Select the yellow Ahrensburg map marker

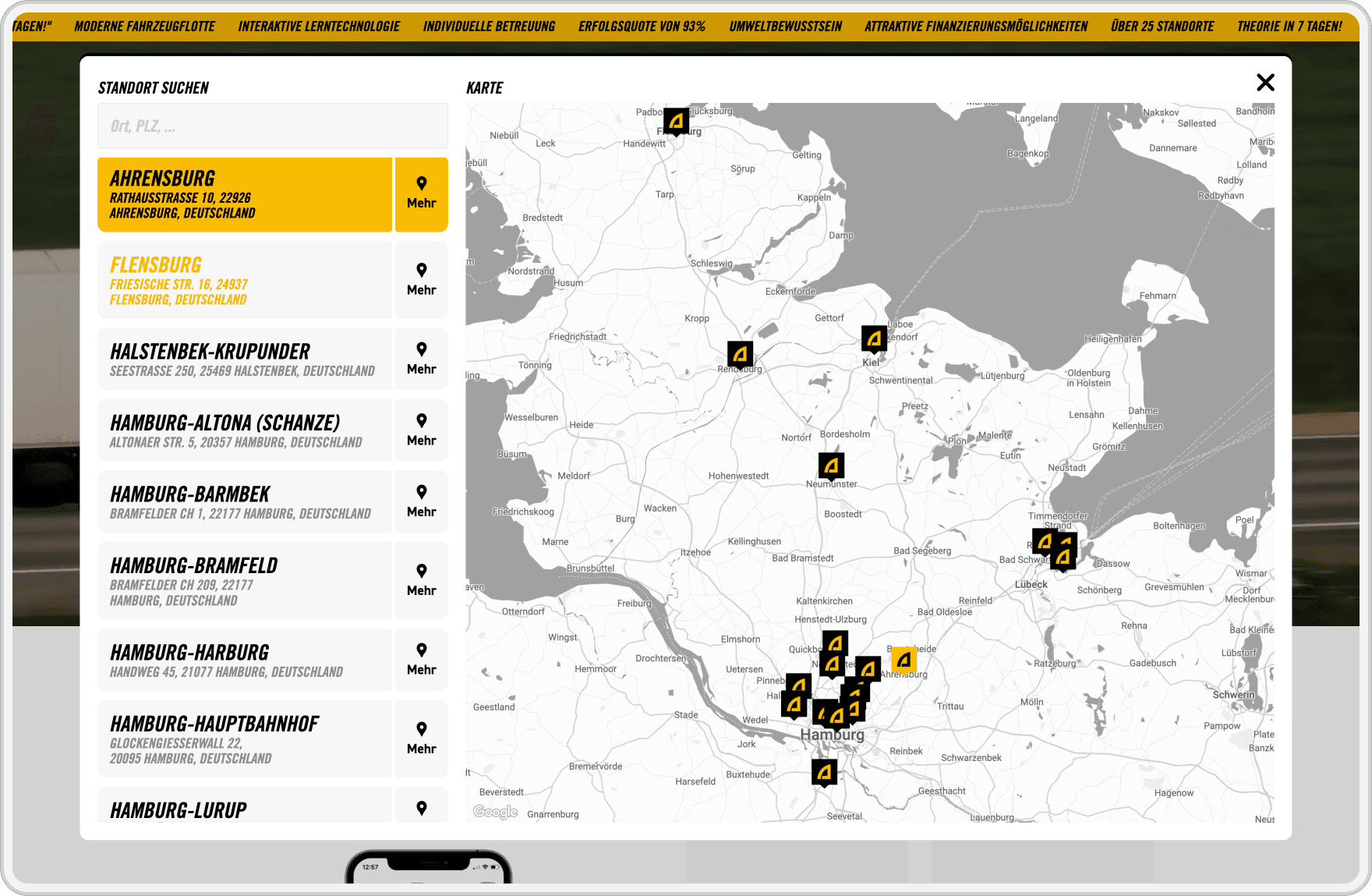(903, 660)
